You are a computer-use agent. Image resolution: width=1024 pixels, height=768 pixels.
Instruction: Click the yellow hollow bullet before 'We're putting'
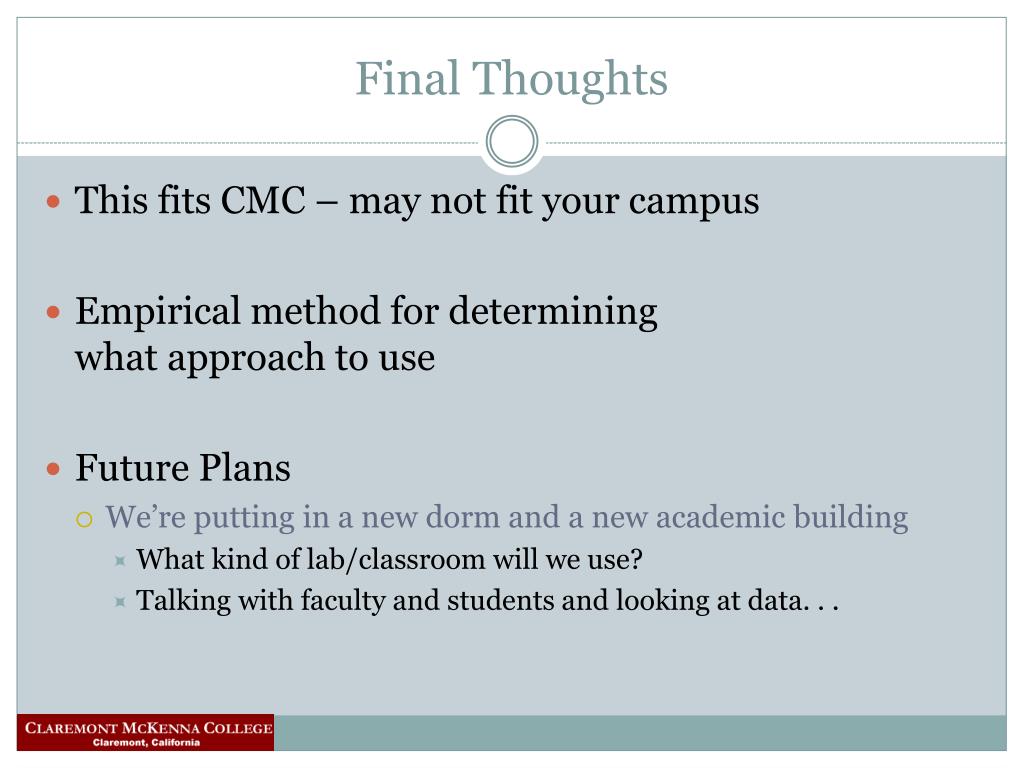84,519
